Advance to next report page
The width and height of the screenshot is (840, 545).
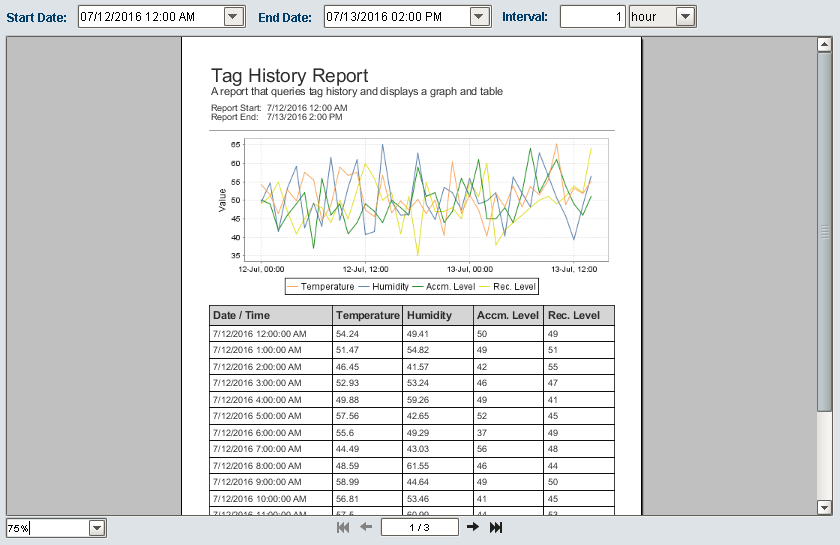(473, 527)
